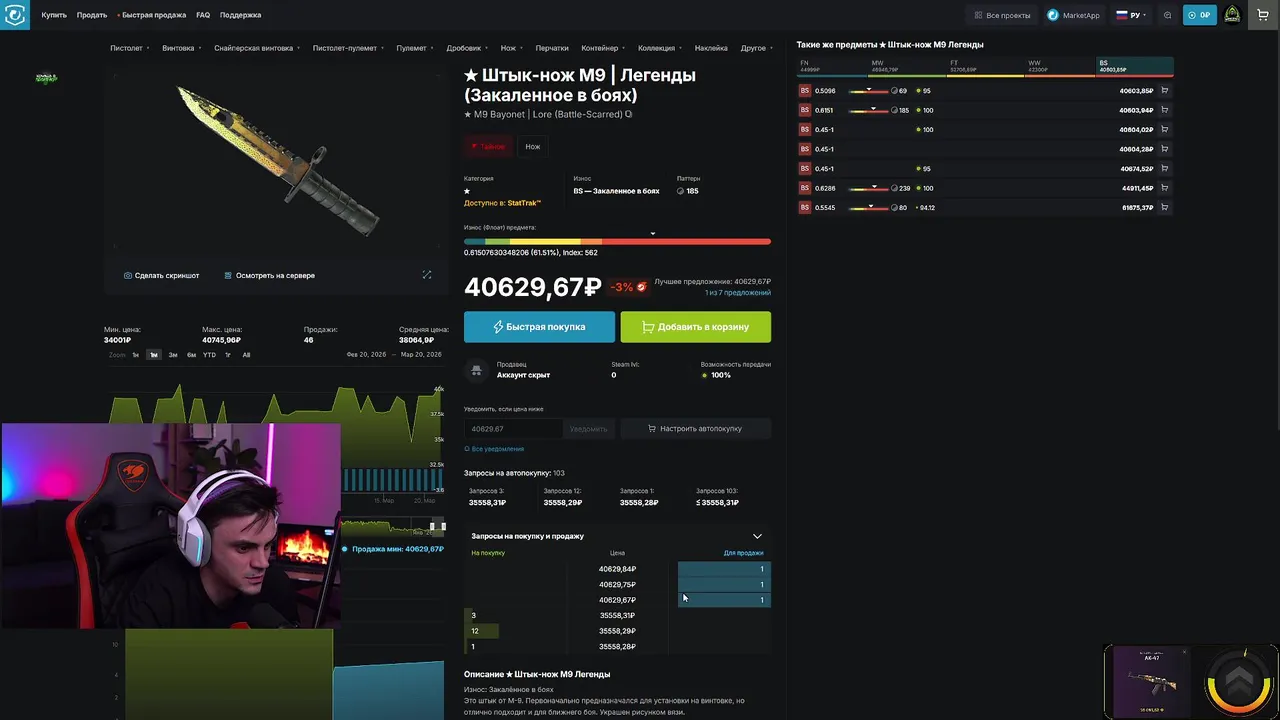Add the 40604,02₽ listing to cart
Screen dimensions: 1280x720
pos(1164,130)
